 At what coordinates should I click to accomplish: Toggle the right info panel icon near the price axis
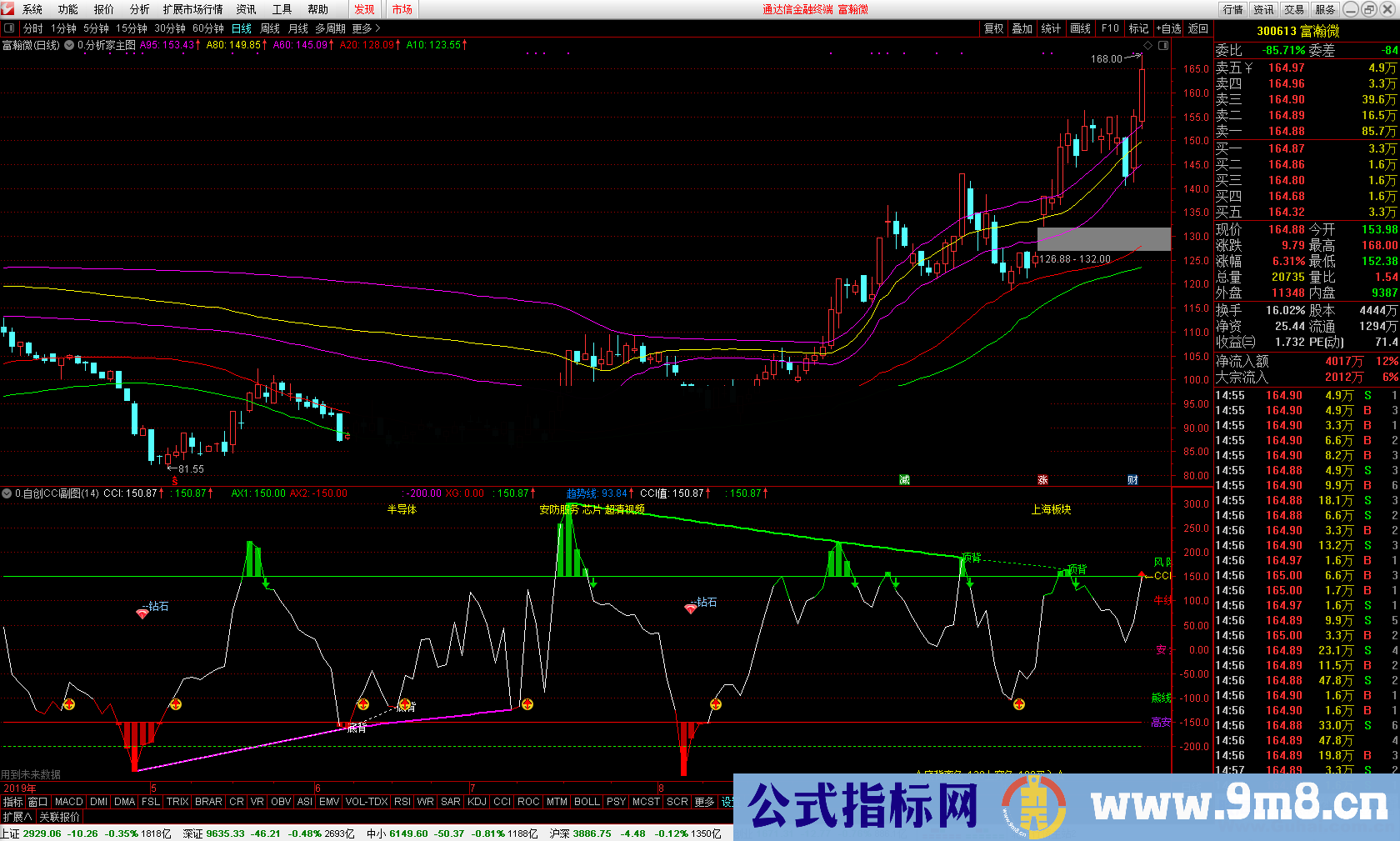[x=1163, y=45]
